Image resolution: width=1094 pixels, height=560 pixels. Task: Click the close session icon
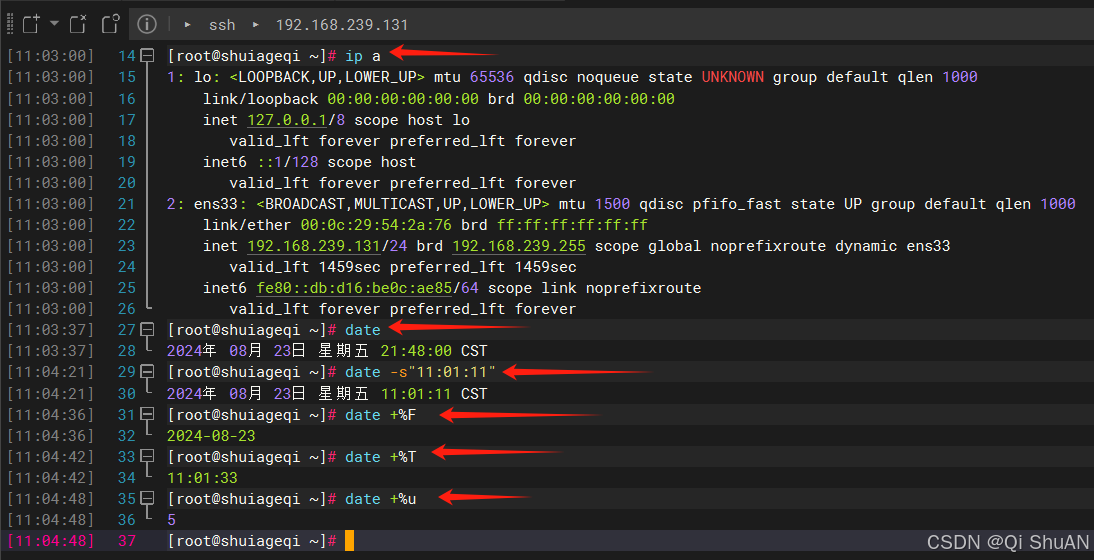coord(78,24)
